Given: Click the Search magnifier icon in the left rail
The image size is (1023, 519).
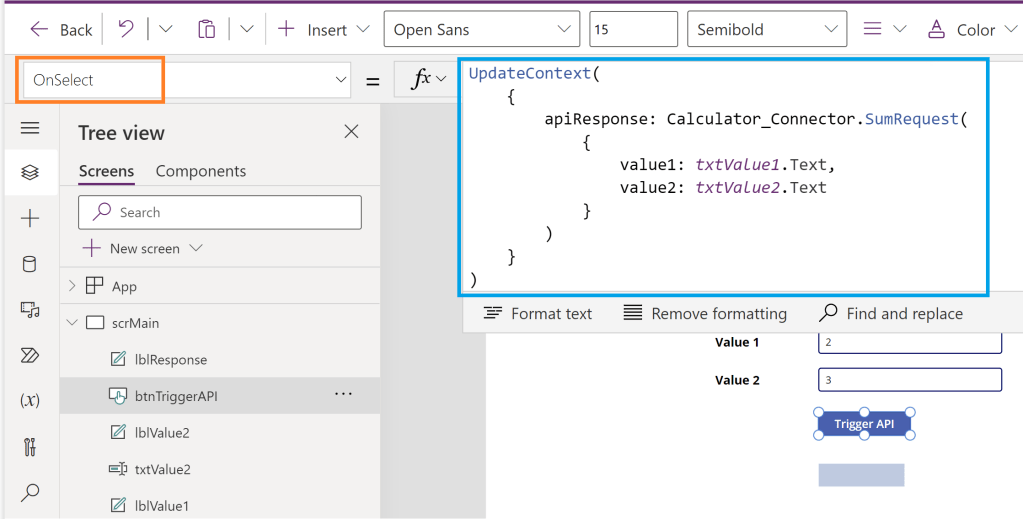Looking at the screenshot, I should [30, 492].
